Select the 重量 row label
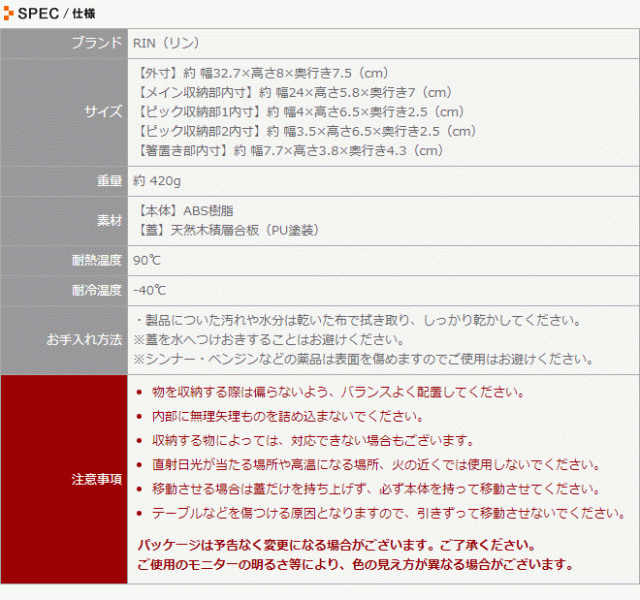The width and height of the screenshot is (640, 600). click(109, 181)
